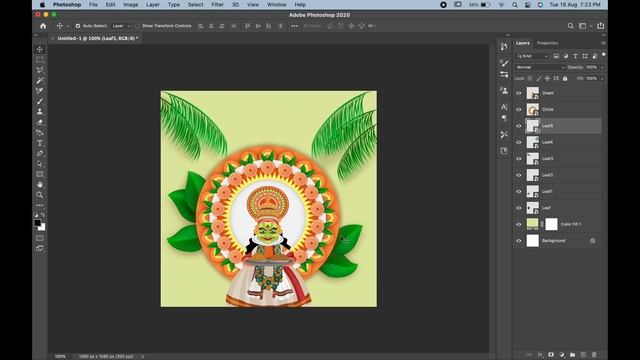Create new fill or adjustment layer icon

click(x=562, y=355)
